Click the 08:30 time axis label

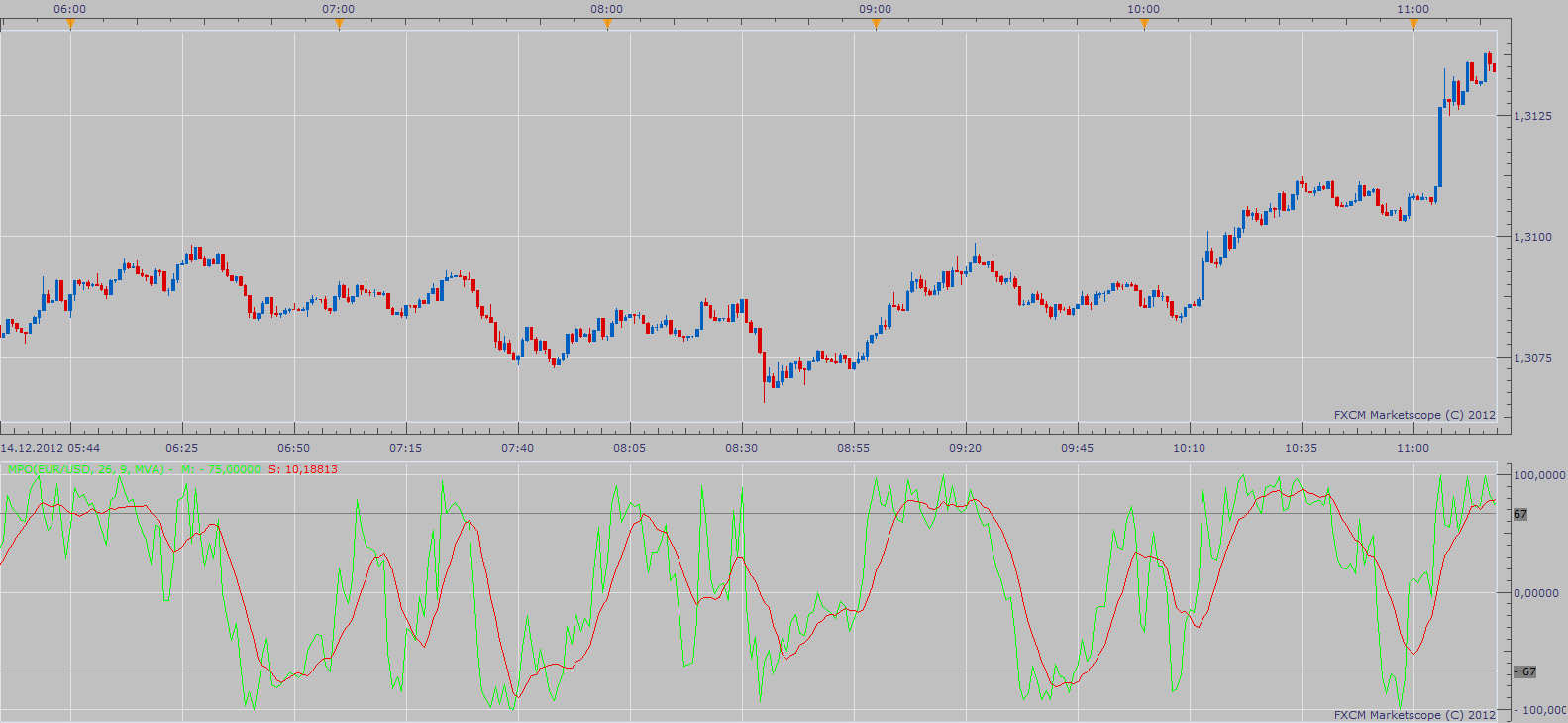coord(741,448)
